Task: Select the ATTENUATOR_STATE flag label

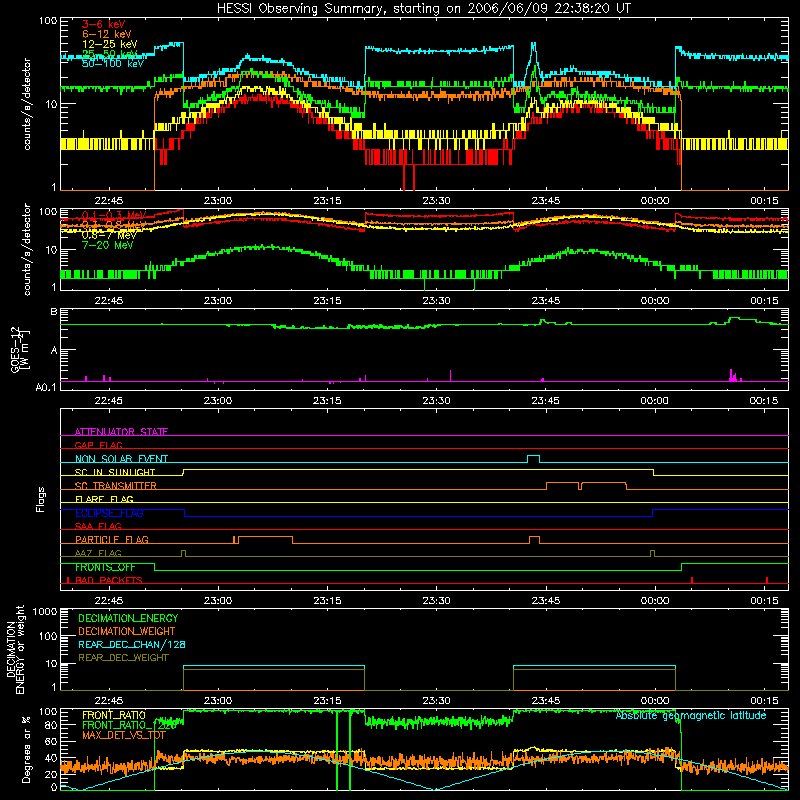Action: tap(121, 432)
